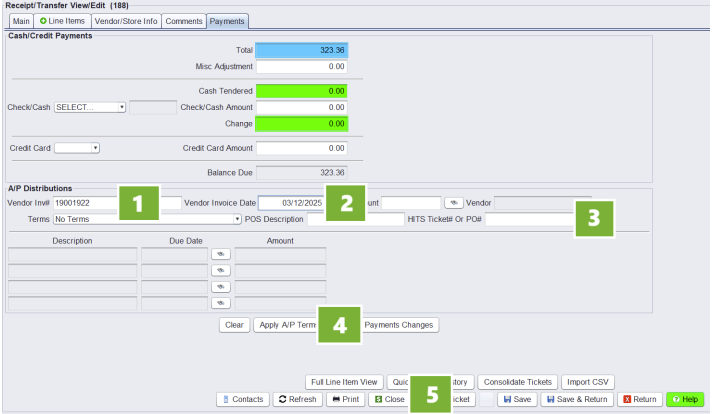Go to the Comments tab
The image size is (713, 414).
(184, 20)
